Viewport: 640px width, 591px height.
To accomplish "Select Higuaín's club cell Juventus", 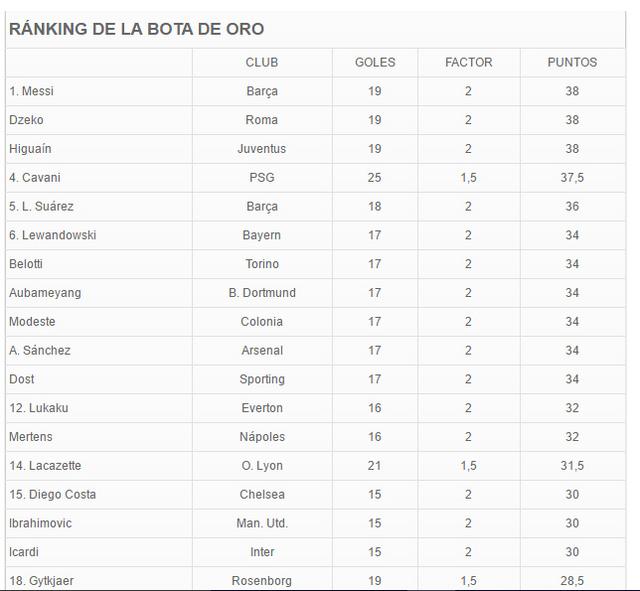I will tap(262, 149).
